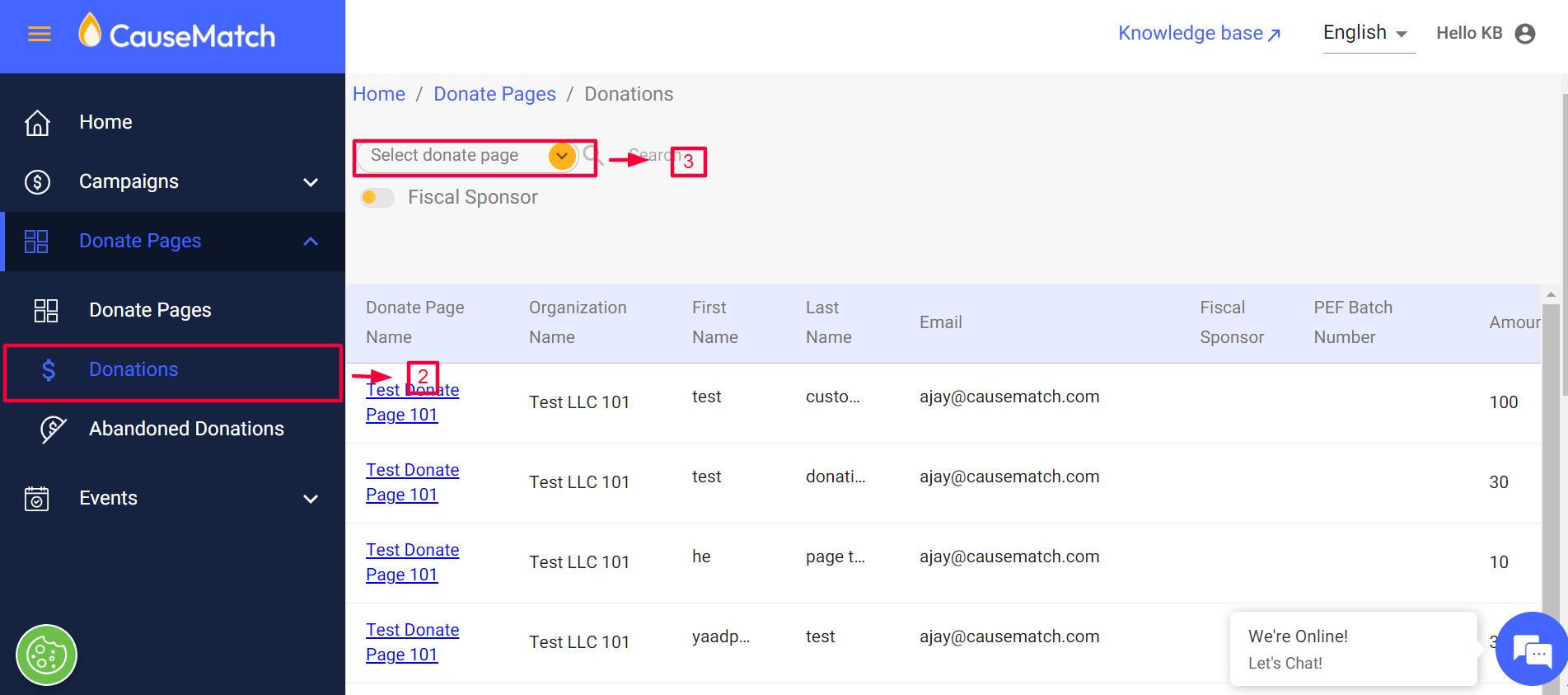Click last name 'custo...' cell
Viewport: 1568px width, 695px height.
point(833,397)
